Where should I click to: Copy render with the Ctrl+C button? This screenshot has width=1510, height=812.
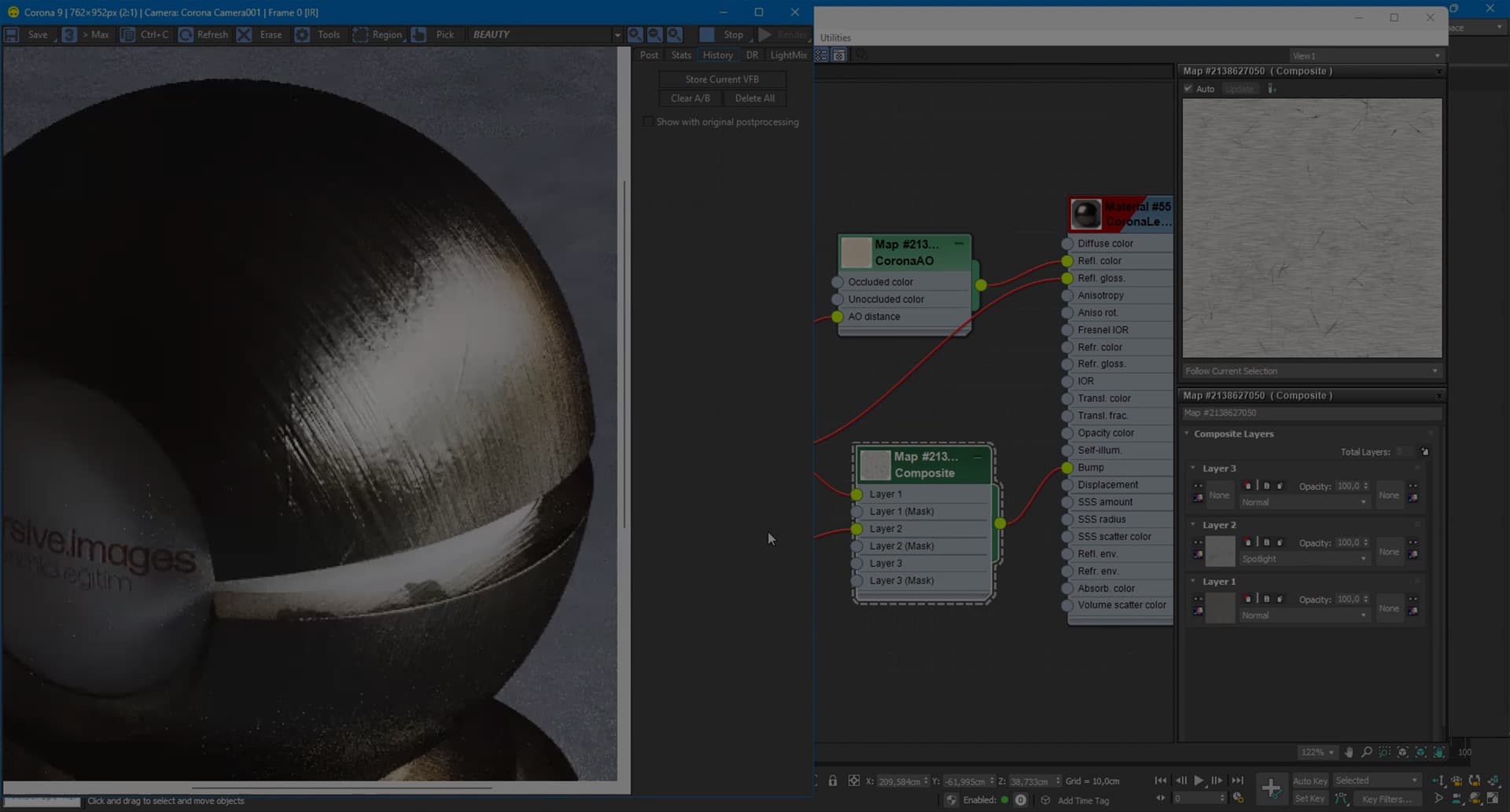(145, 35)
